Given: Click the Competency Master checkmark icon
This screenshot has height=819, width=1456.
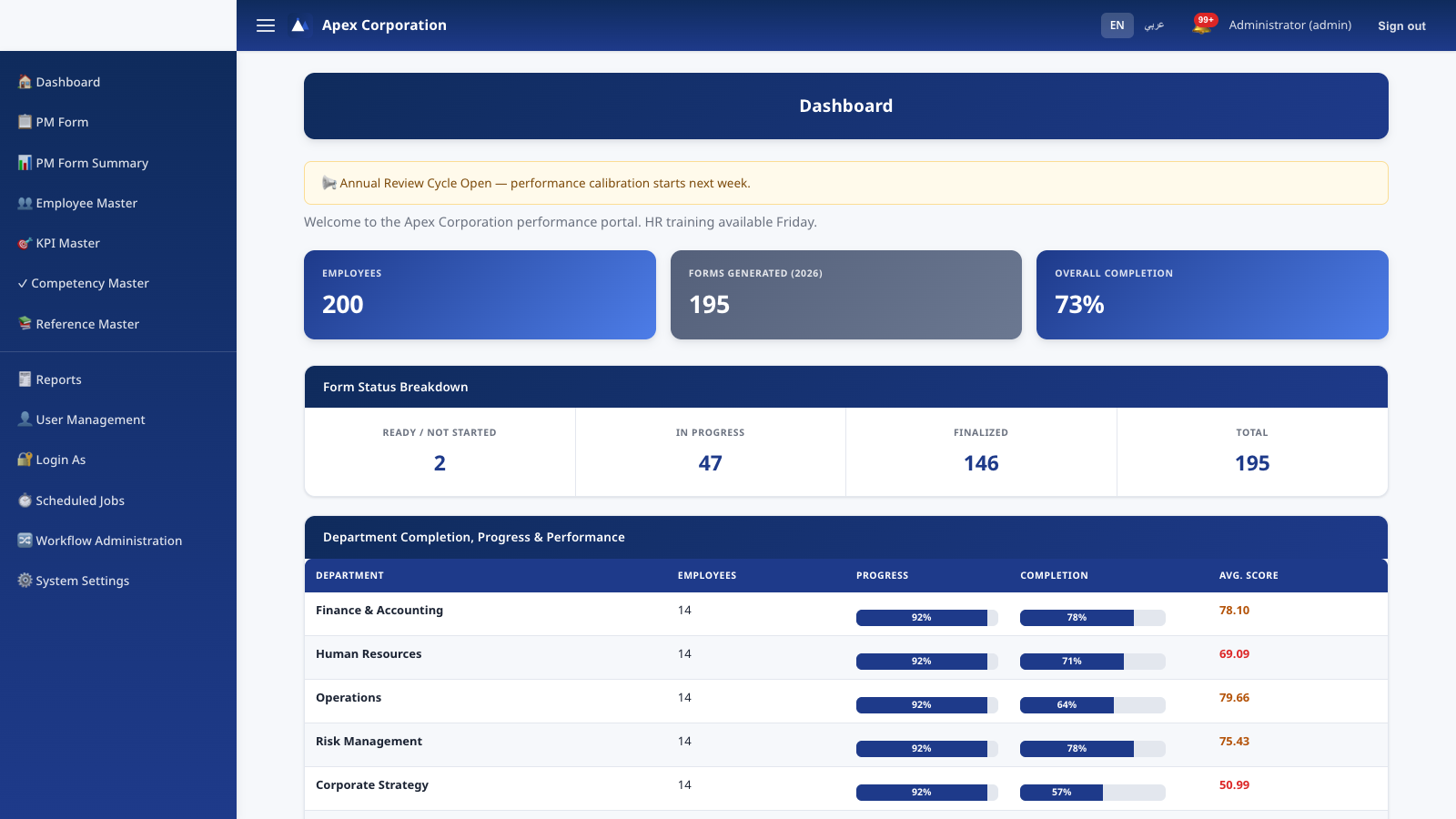Looking at the screenshot, I should coord(23,283).
